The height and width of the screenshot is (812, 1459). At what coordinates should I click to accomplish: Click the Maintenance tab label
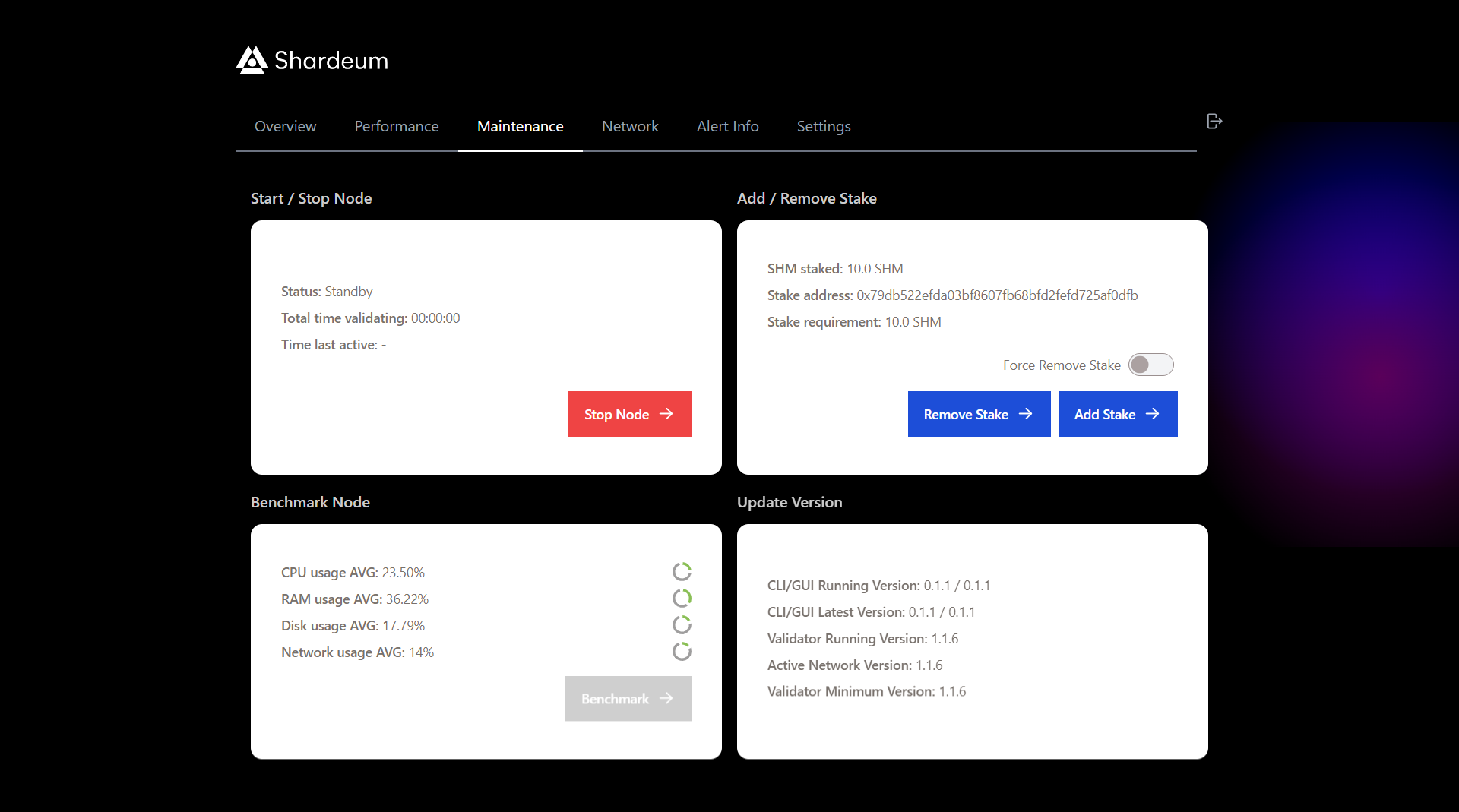click(520, 126)
